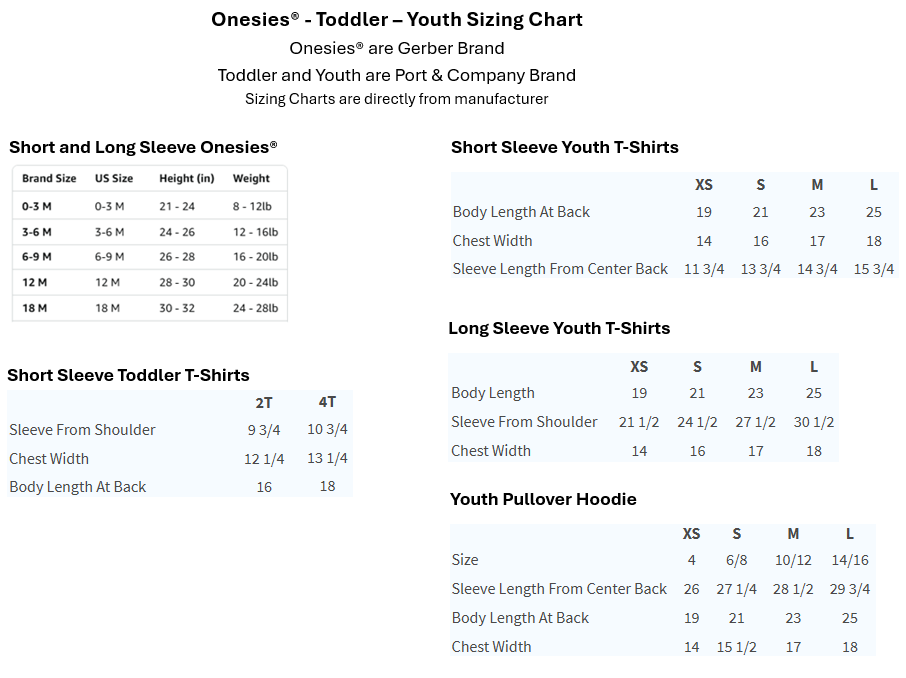Select the Height (in) column header
The image size is (906, 678).
(x=187, y=179)
